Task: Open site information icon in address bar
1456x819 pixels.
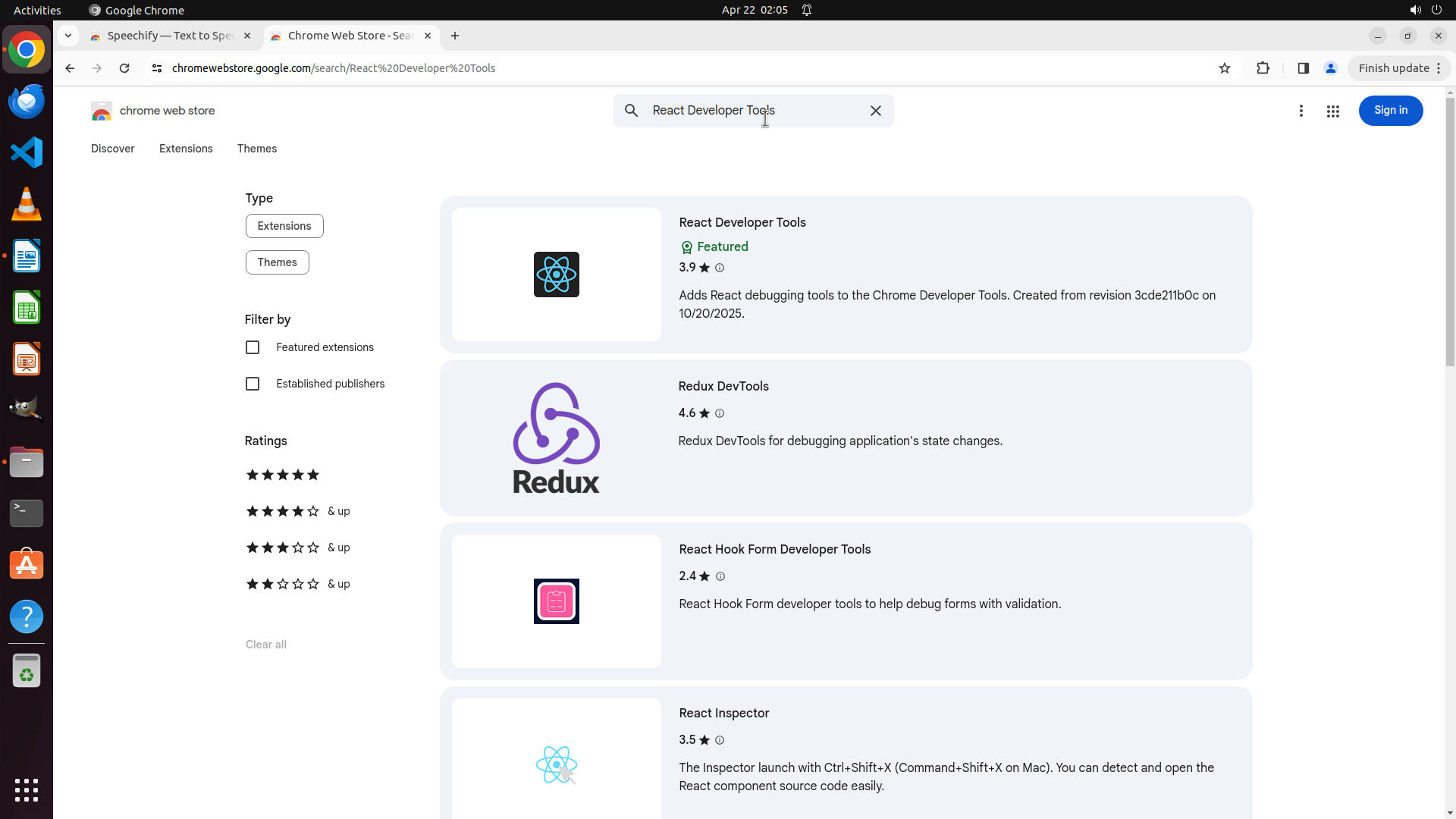Action: tap(157, 68)
